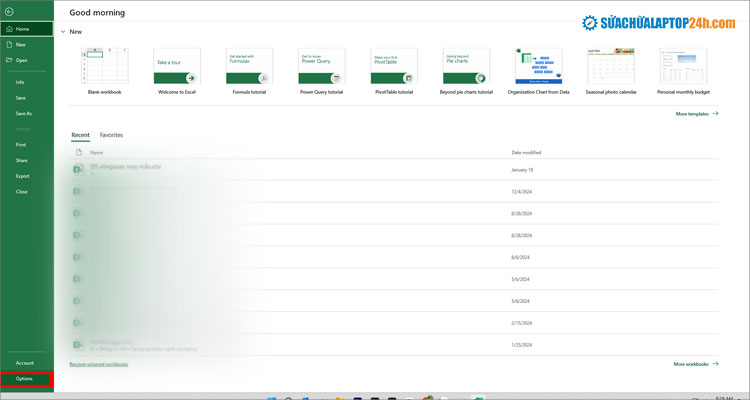
Task: Open Account in the sidebar
Action: (x=24, y=363)
